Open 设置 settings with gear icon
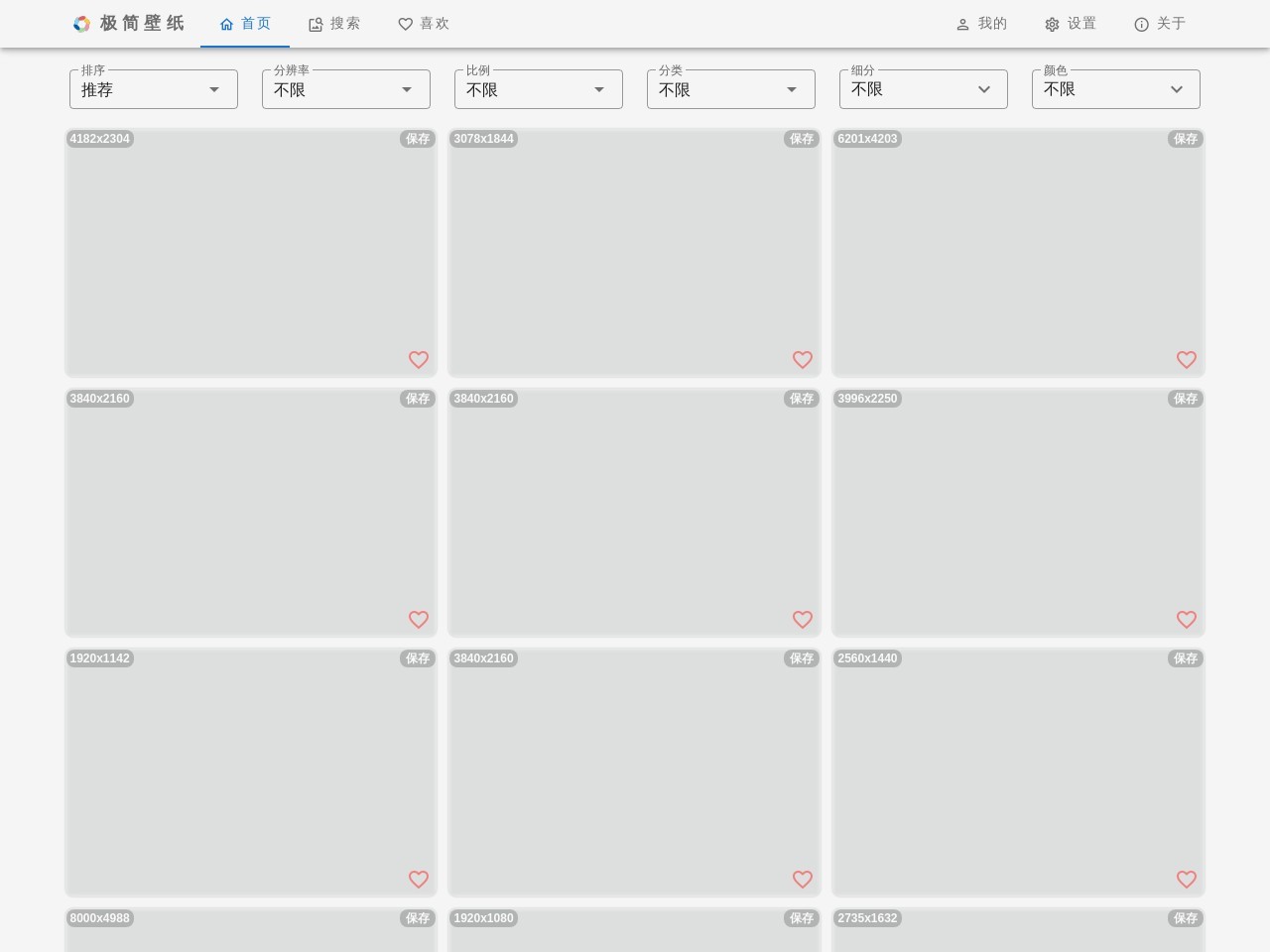Image resolution: width=1270 pixels, height=952 pixels. point(1053,25)
